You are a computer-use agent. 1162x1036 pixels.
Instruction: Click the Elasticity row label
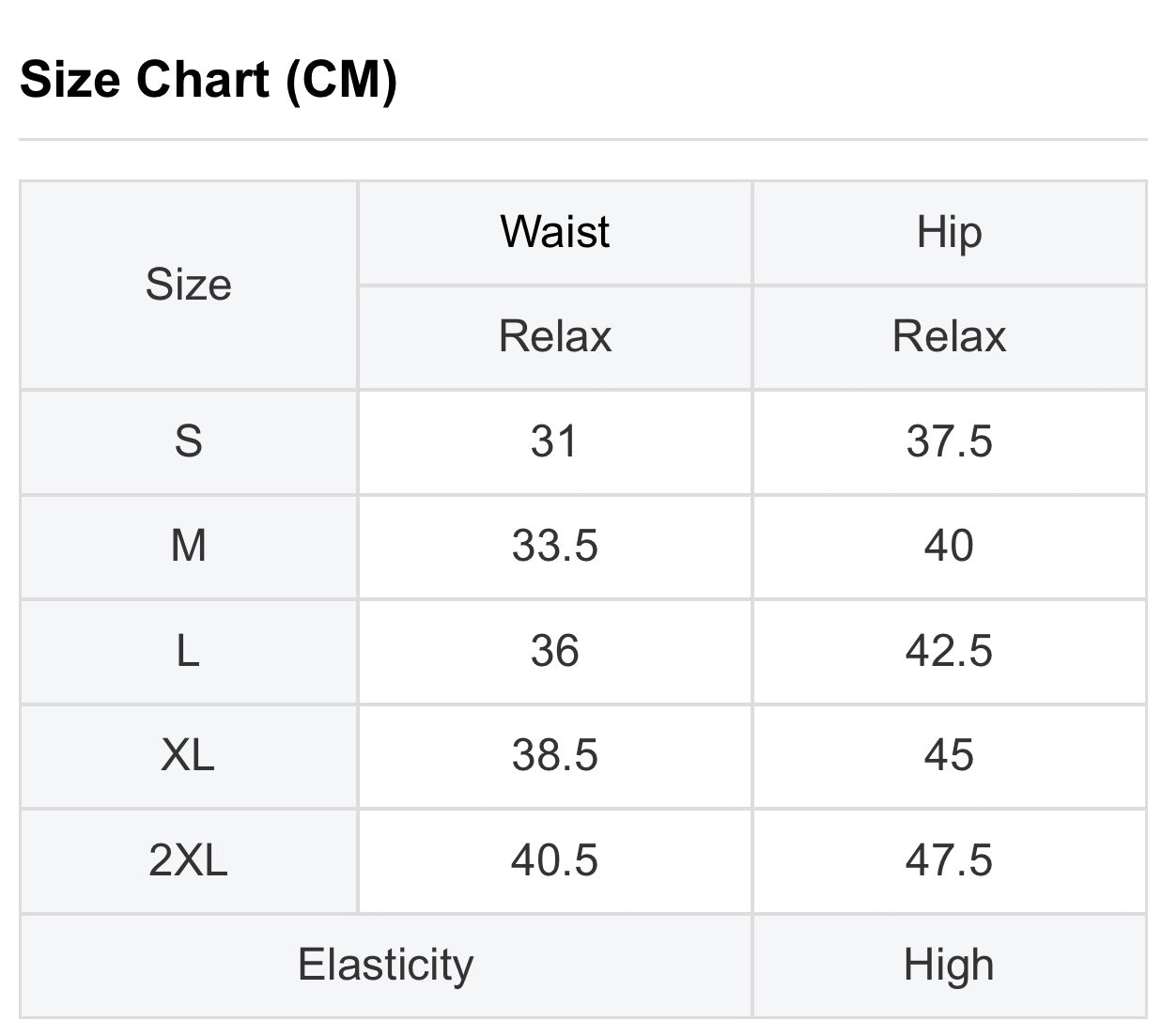(x=385, y=965)
